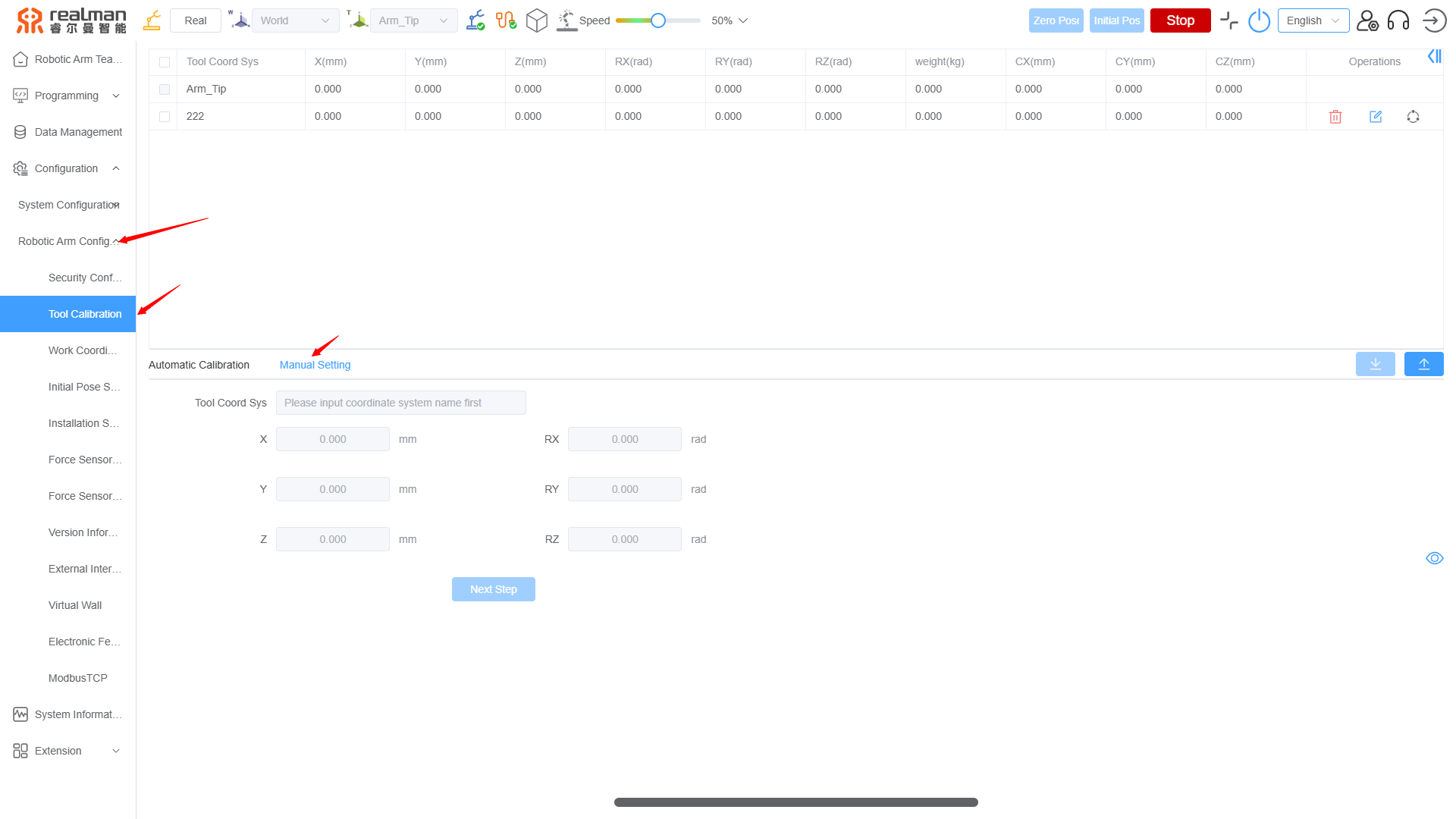
Task: Click the power icon in top toolbar
Action: click(x=1259, y=20)
